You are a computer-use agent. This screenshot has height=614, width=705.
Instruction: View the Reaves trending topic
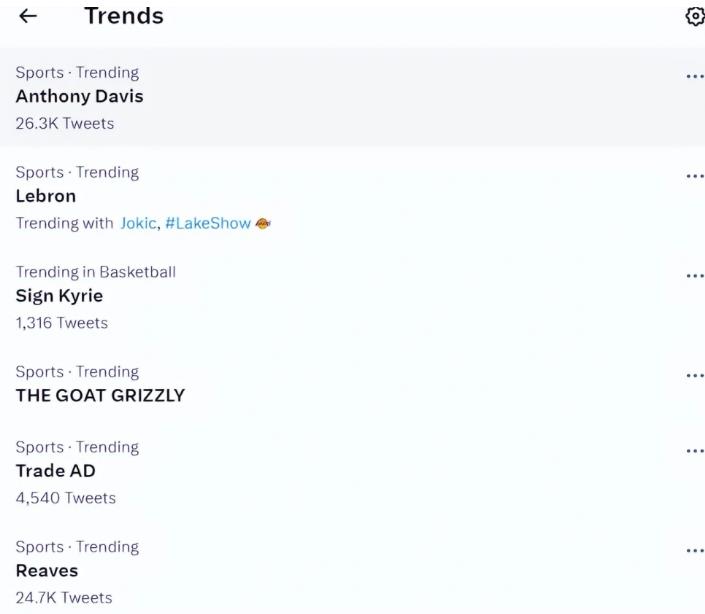click(x=47, y=571)
